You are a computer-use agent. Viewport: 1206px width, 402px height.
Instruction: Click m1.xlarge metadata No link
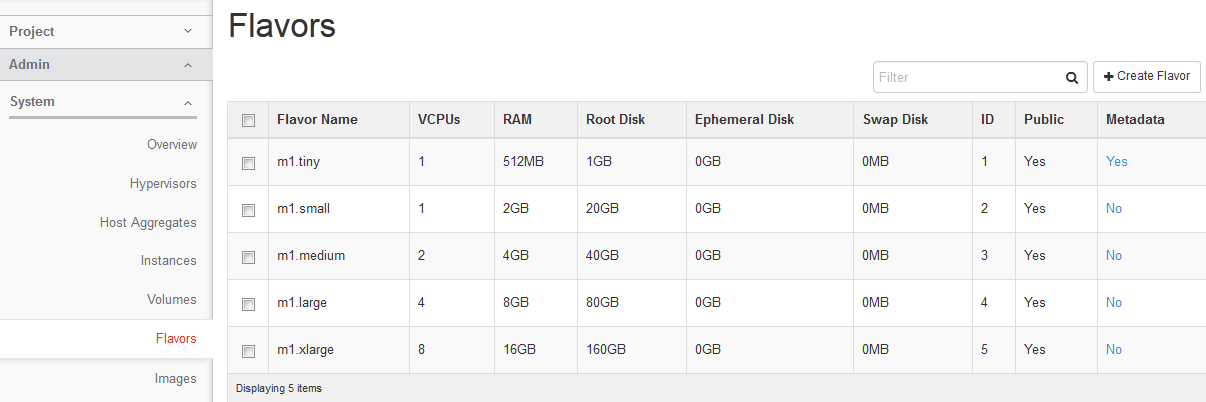[x=1114, y=350]
